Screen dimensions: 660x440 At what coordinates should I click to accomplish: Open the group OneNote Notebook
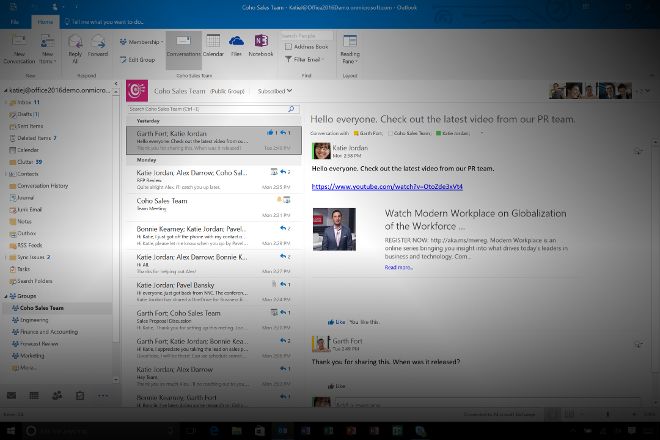pyautogui.click(x=261, y=45)
